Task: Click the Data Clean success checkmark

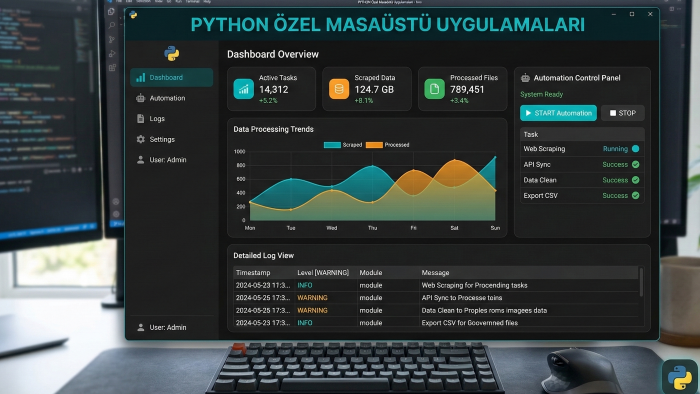Action: pyautogui.click(x=636, y=180)
